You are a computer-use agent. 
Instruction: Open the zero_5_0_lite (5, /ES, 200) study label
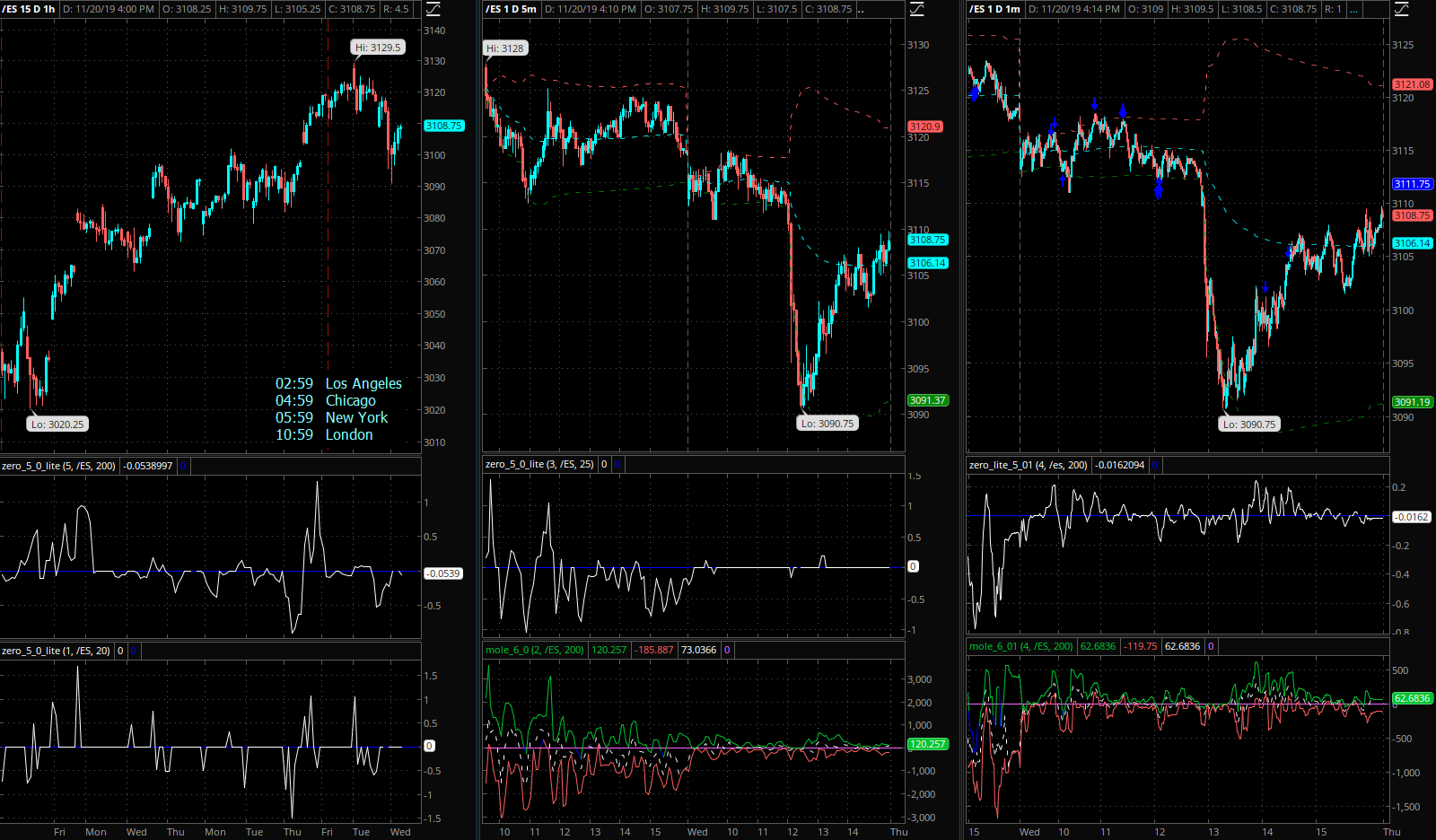click(x=58, y=466)
